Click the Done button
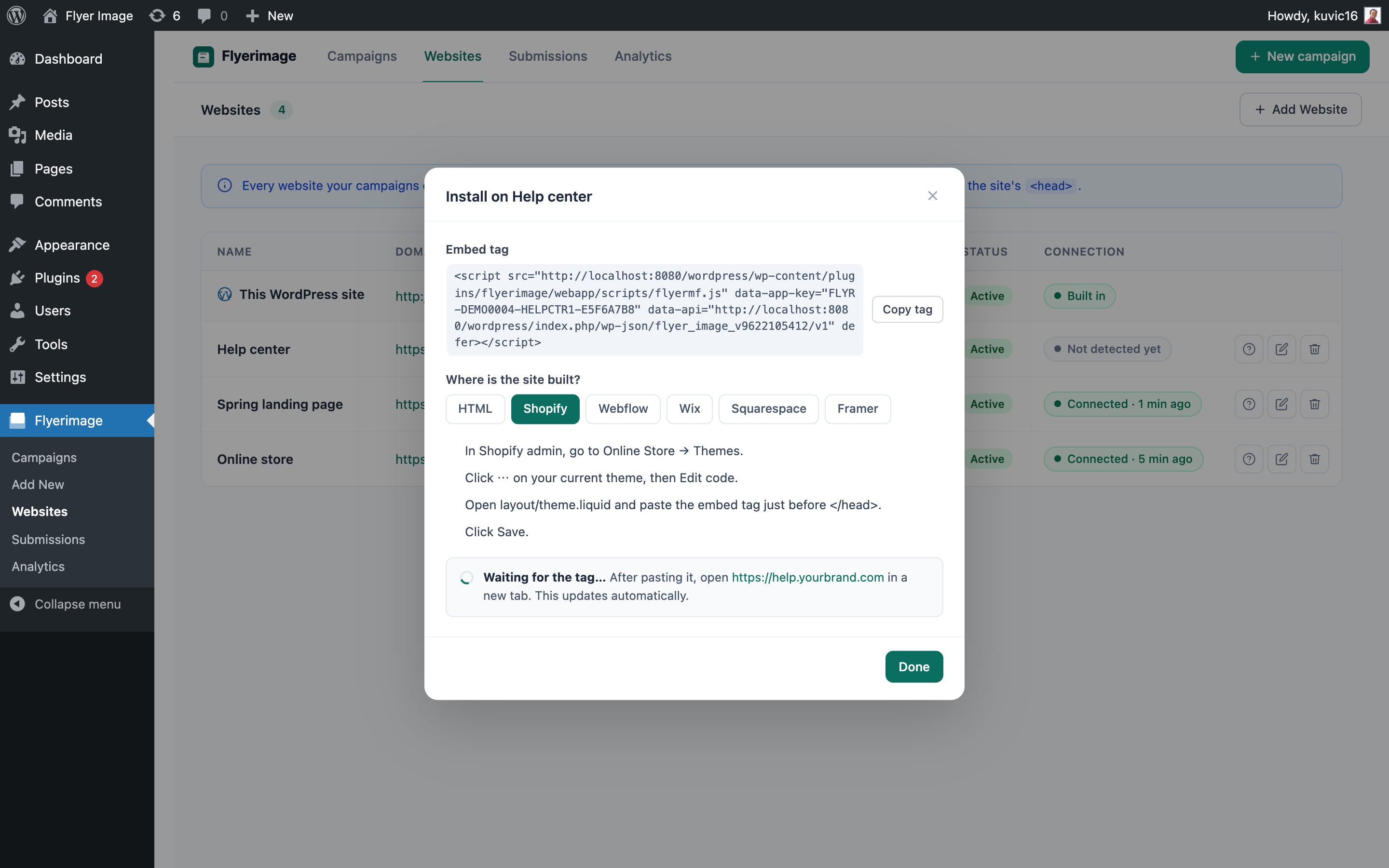1389x868 pixels. [914, 666]
